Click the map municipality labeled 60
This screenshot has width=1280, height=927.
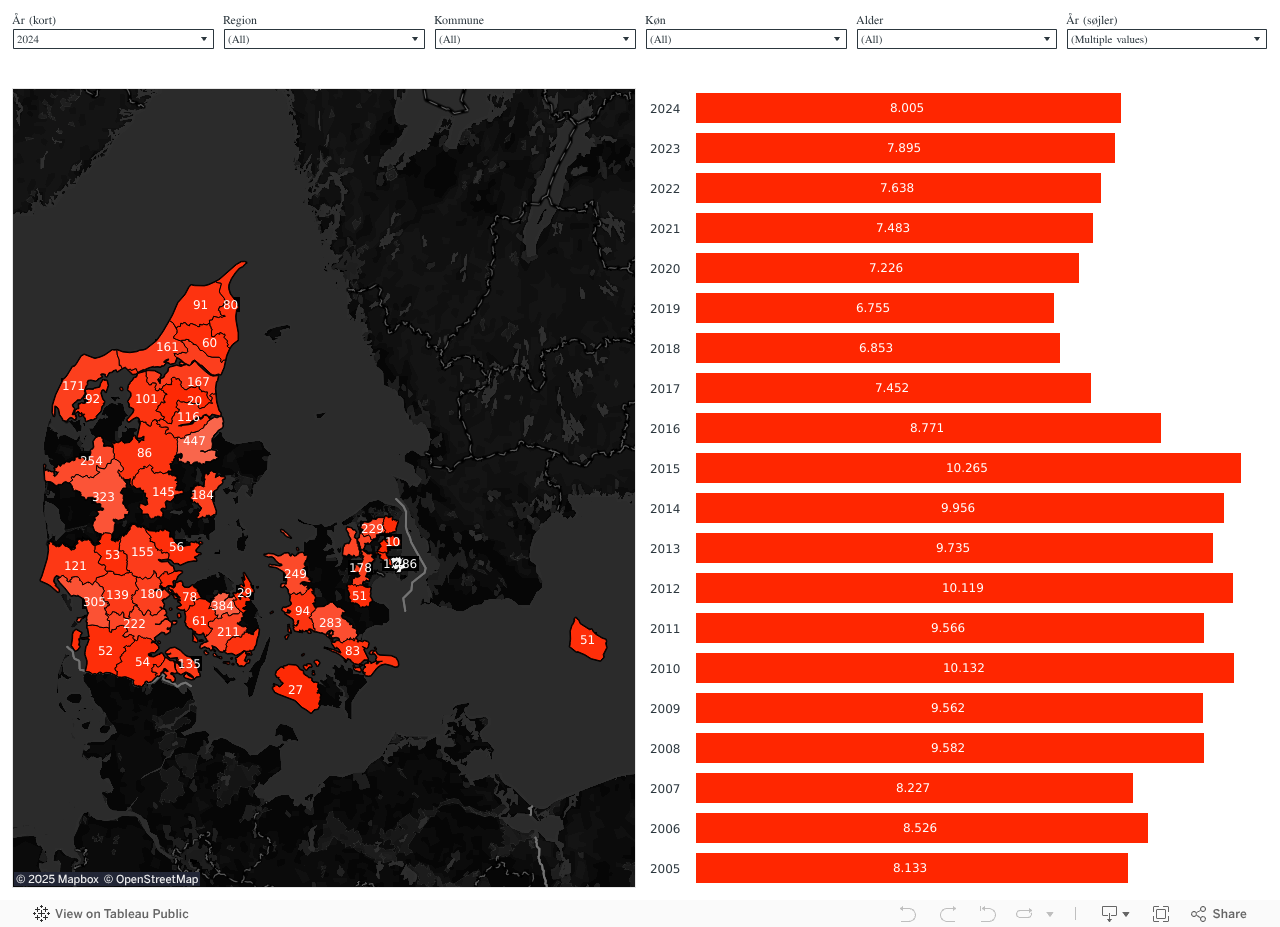tap(209, 343)
